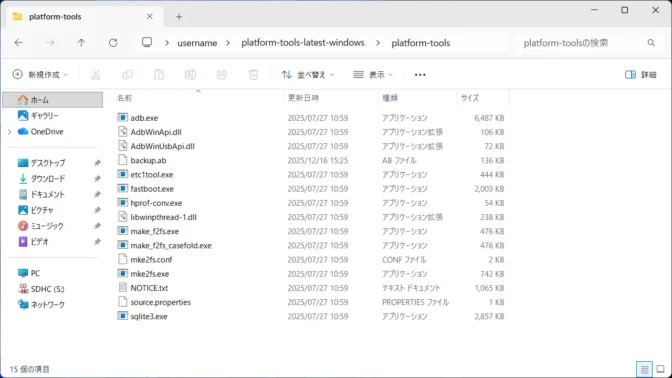
Task: Click the forward navigation arrow
Action: click(50, 42)
